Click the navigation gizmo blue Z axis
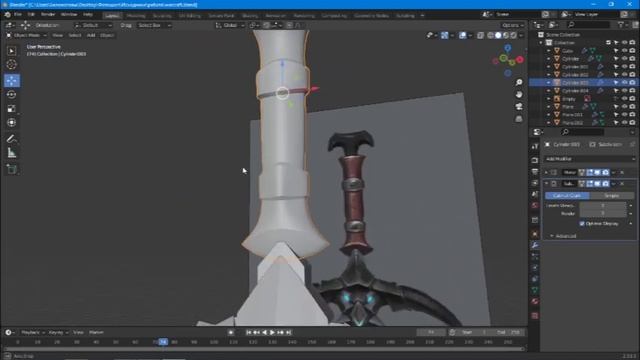The image size is (640, 360). coord(508,48)
